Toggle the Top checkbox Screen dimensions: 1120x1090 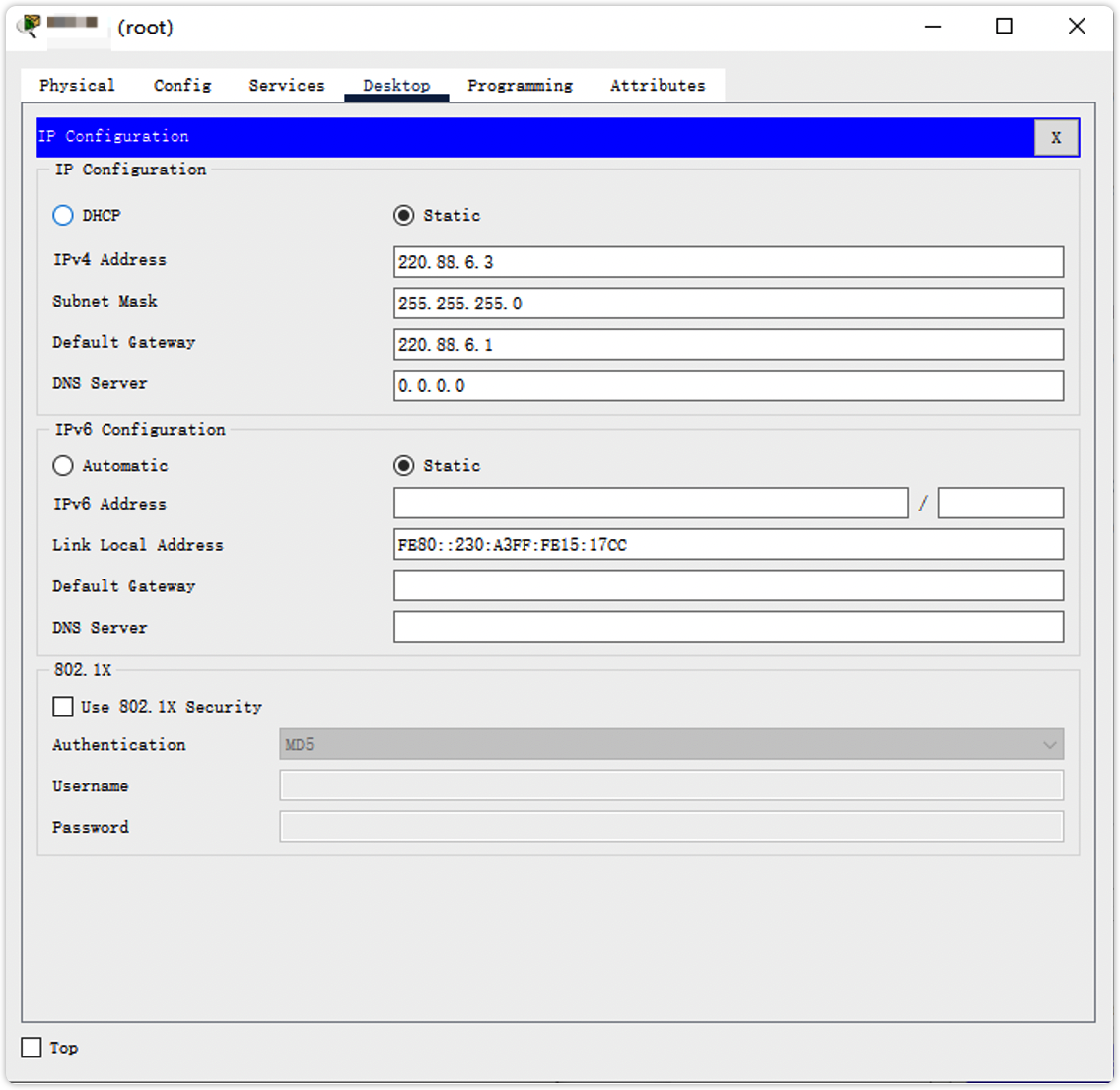coord(33,1048)
